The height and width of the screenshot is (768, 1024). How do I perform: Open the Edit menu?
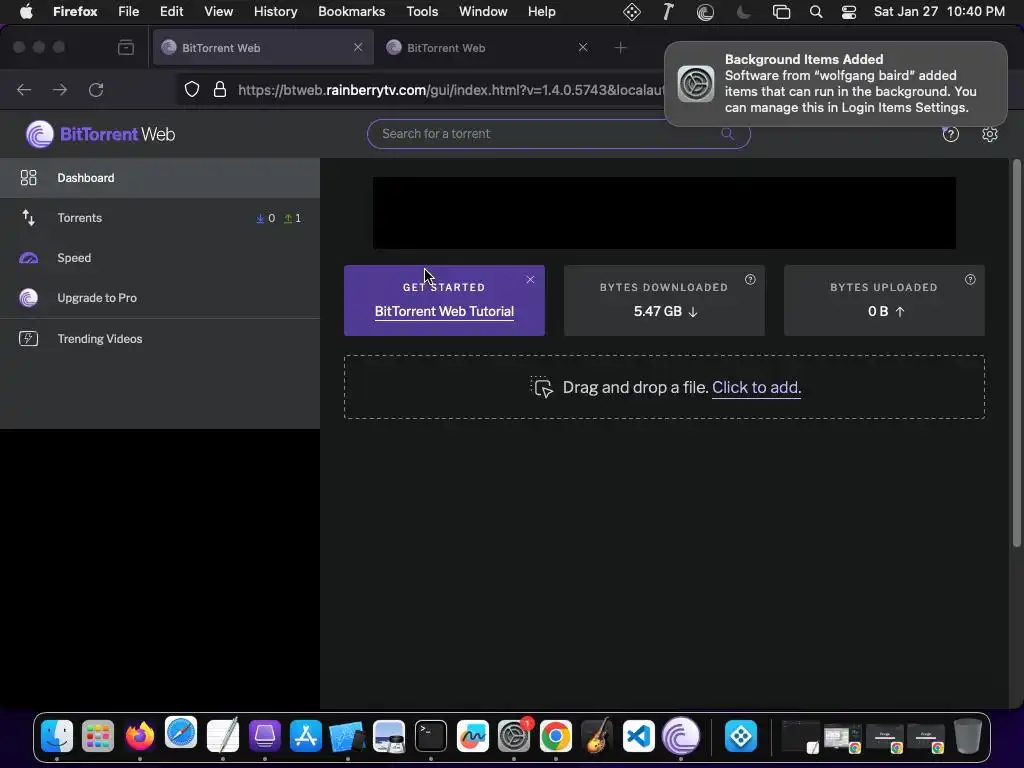(x=171, y=12)
